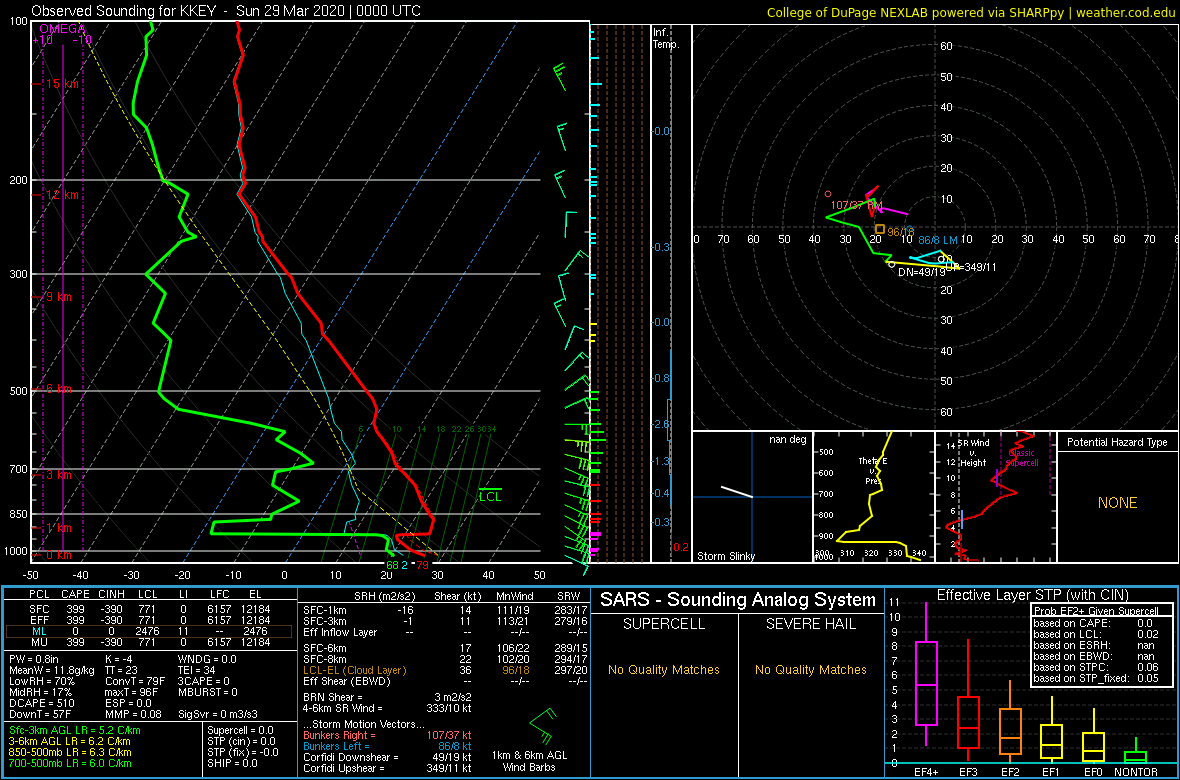Click the LCL-EL (Cloud Layer) row

[445, 669]
